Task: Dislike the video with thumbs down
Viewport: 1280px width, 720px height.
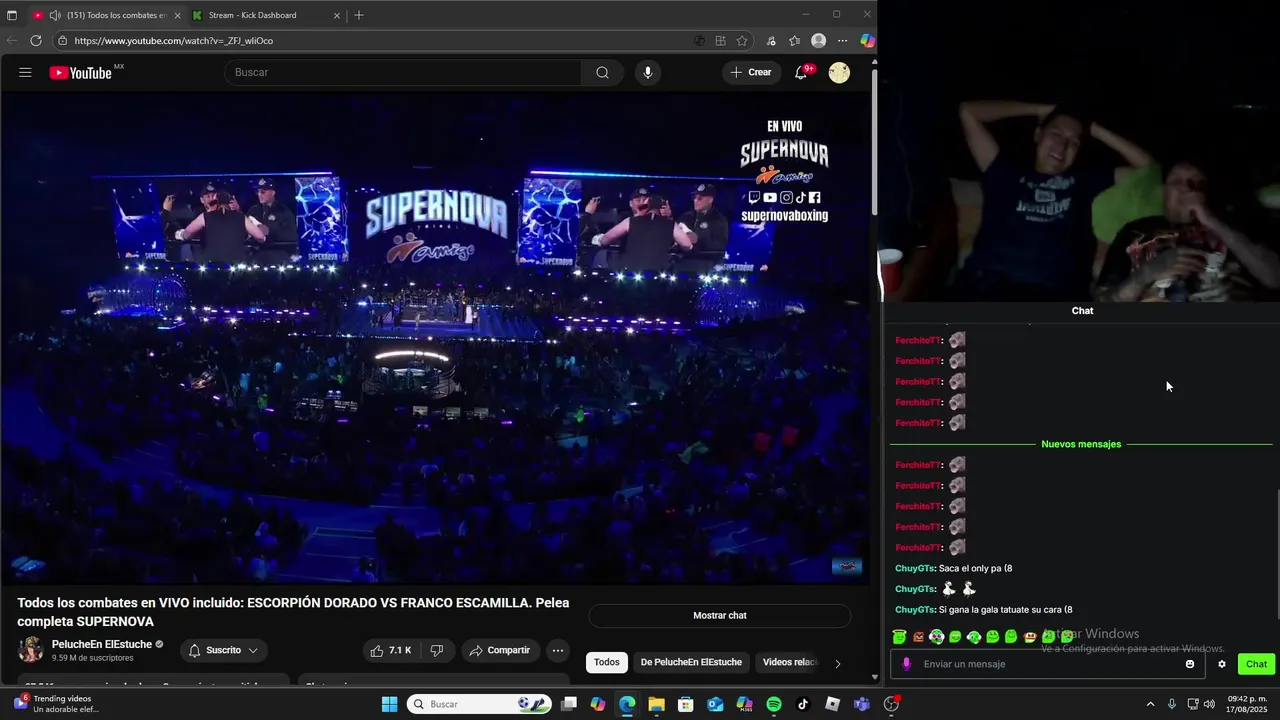Action: [x=437, y=650]
